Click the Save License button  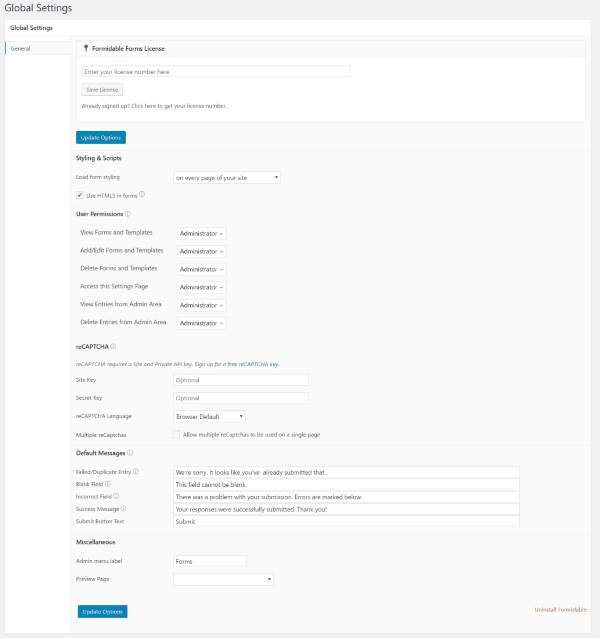[102, 89]
